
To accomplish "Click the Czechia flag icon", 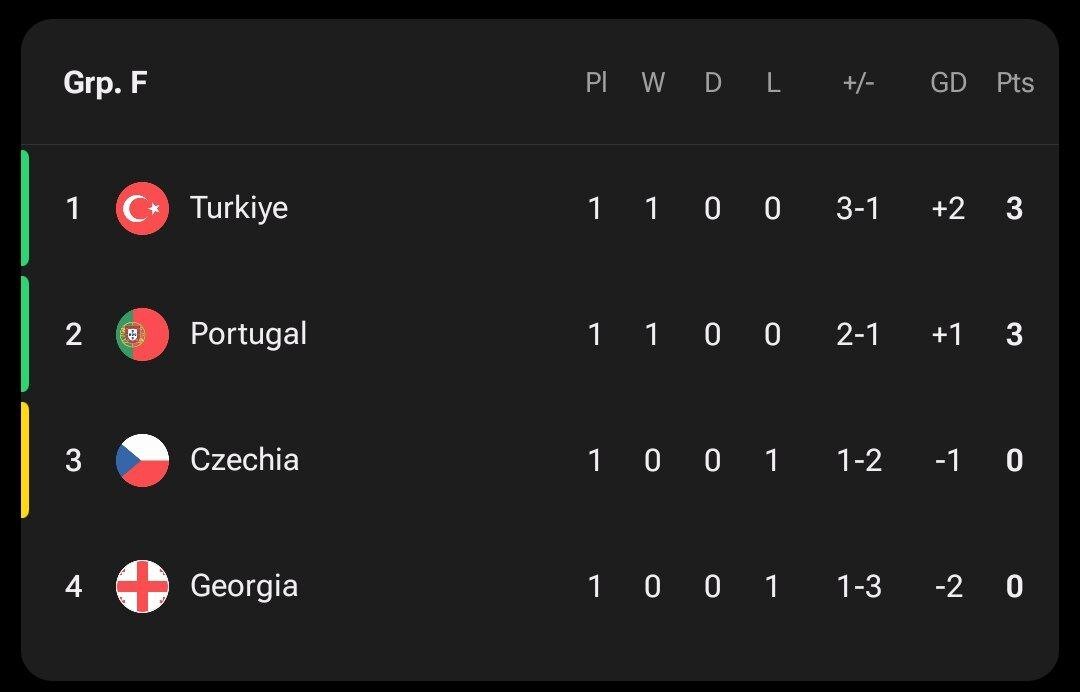I will pos(142,460).
